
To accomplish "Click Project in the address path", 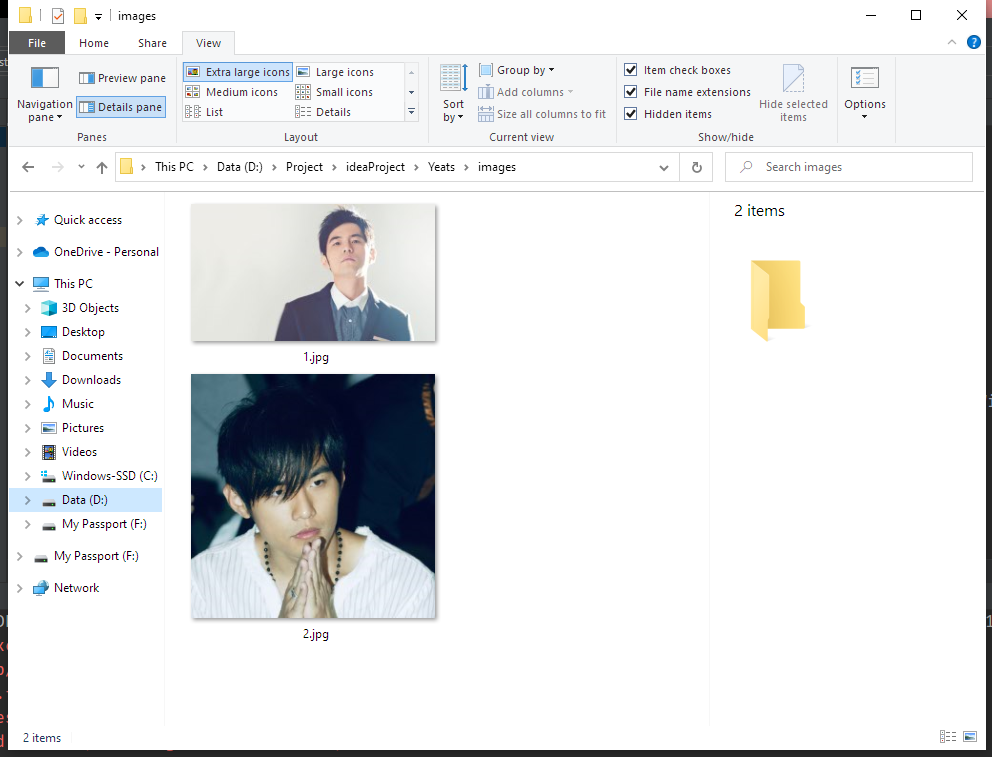I will click(304, 167).
